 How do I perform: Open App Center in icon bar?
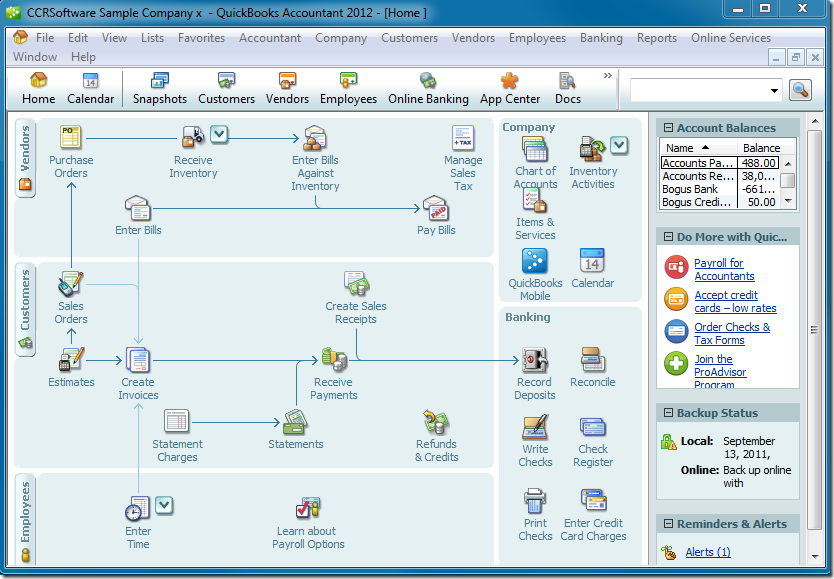(x=510, y=89)
